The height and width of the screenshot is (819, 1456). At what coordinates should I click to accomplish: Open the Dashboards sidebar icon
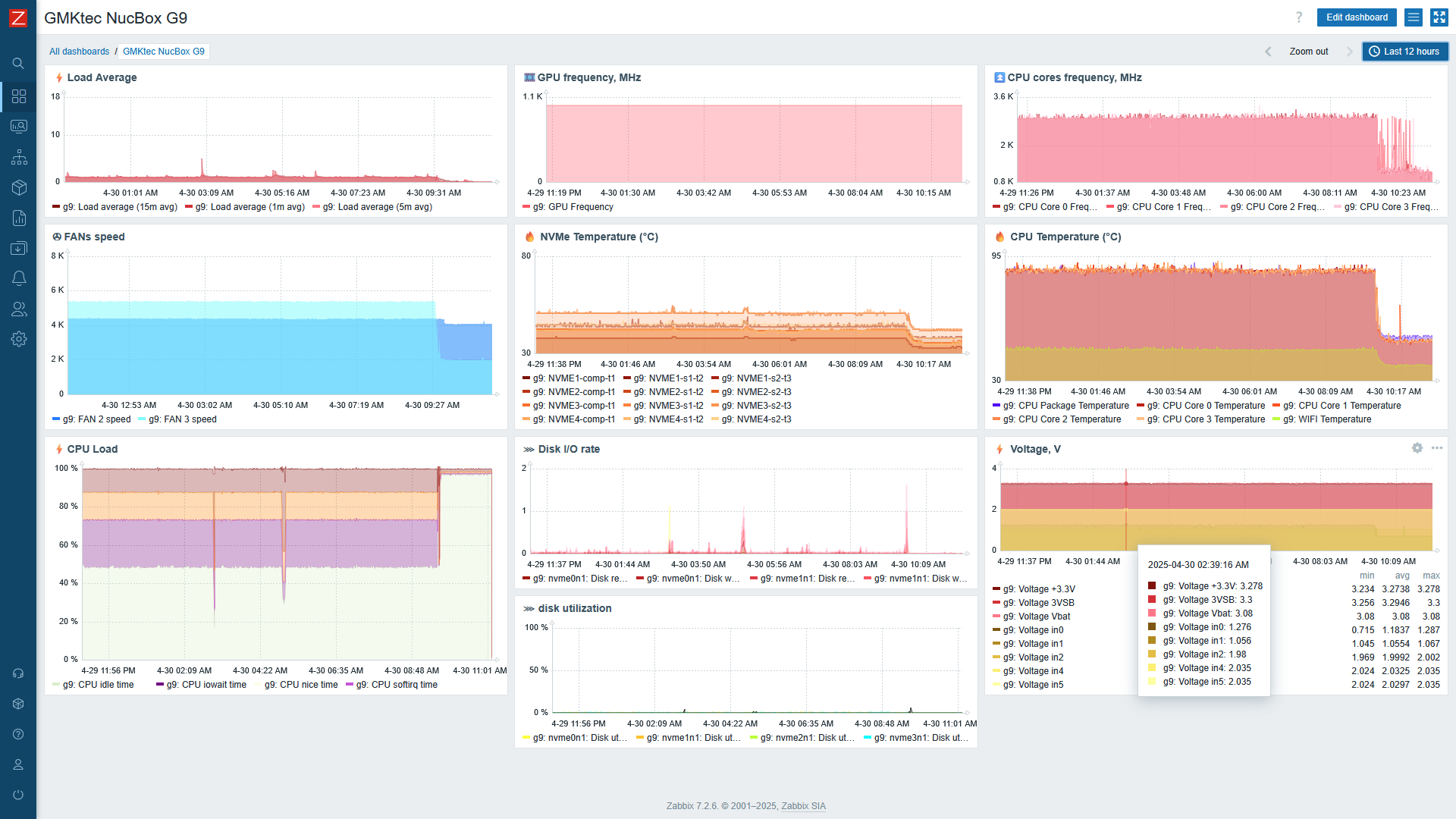point(19,96)
